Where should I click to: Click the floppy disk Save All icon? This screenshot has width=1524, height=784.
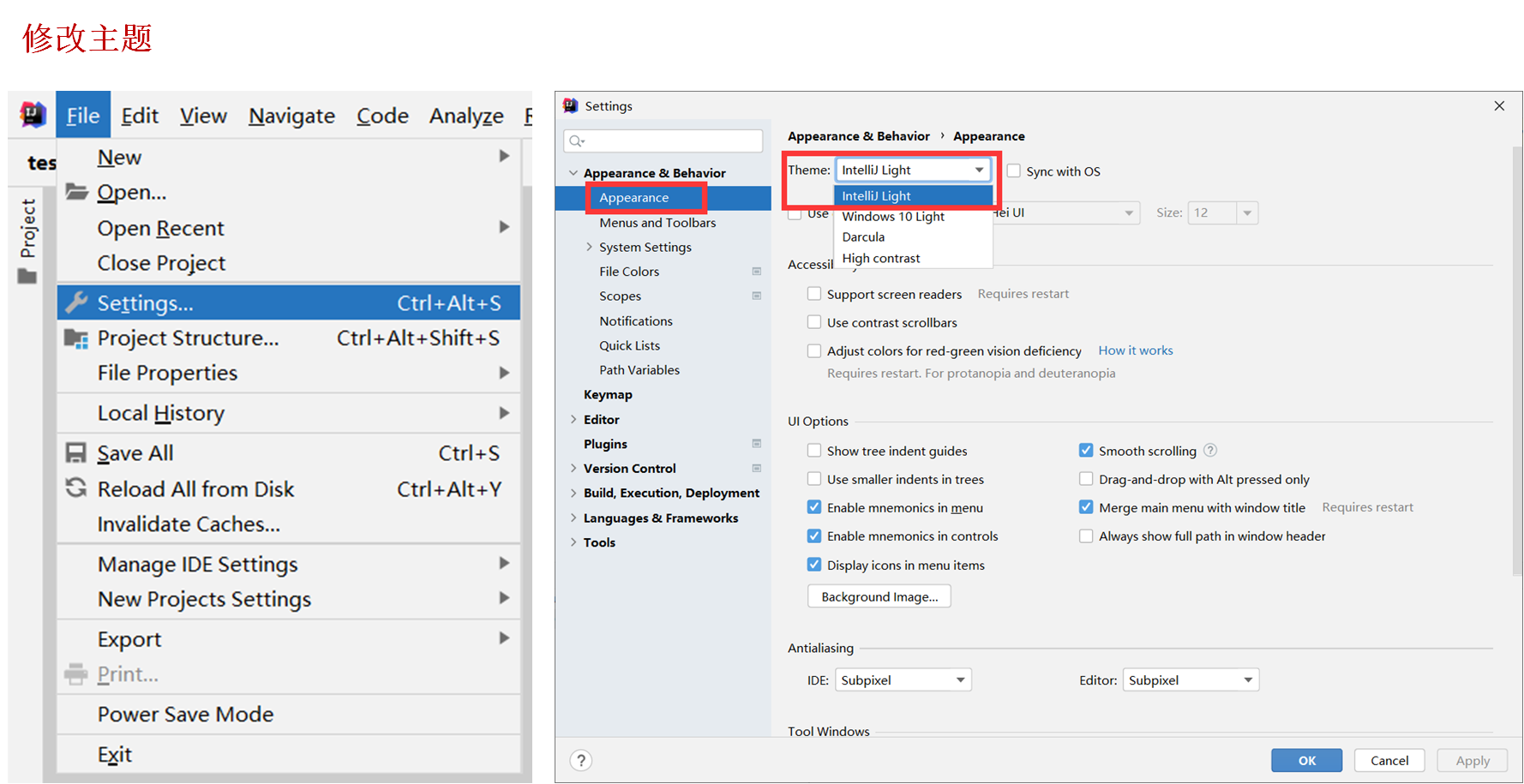click(76, 452)
